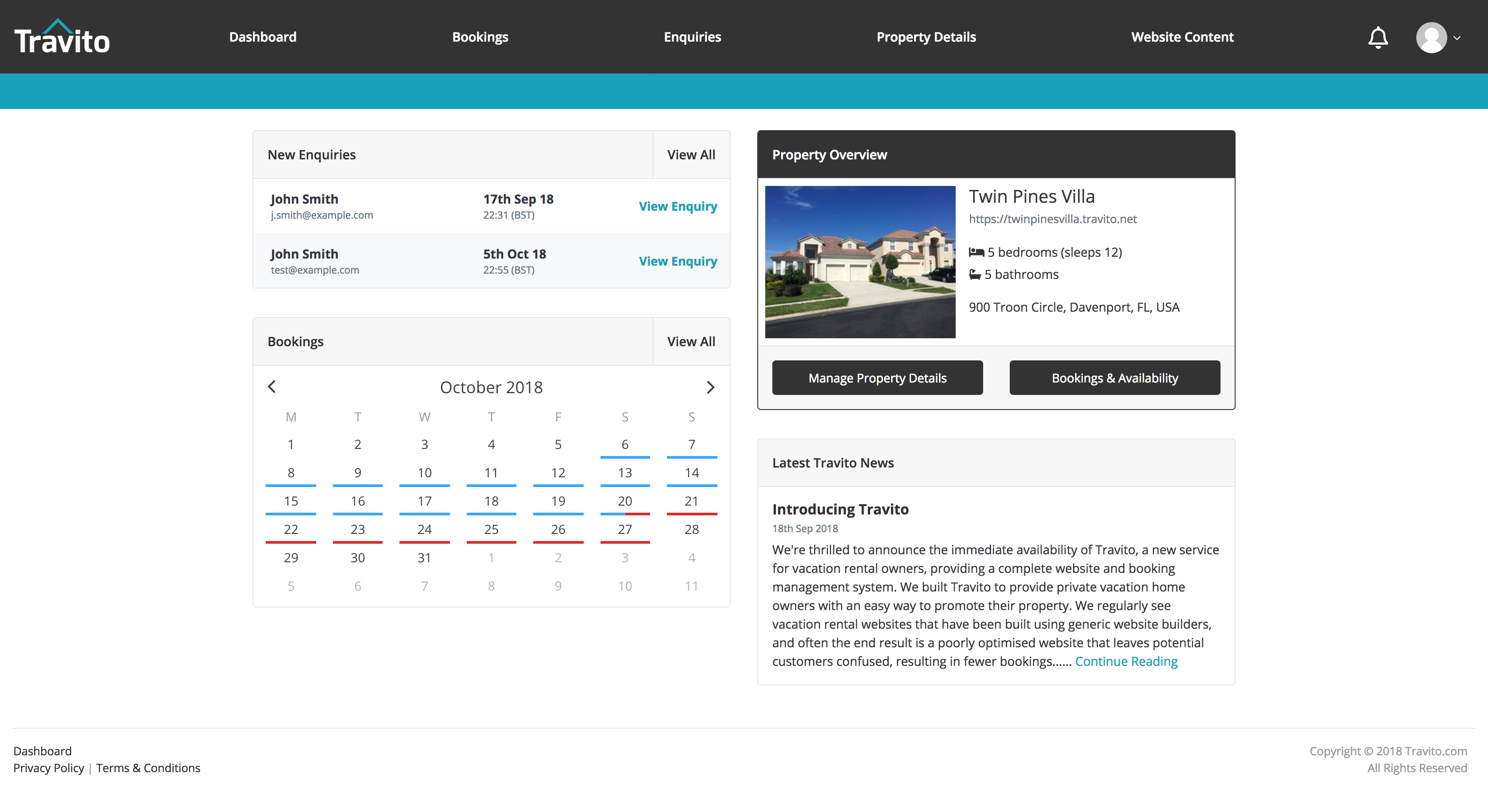The width and height of the screenshot is (1488, 812).
Task: Open Property Details in navigation bar
Action: (926, 37)
